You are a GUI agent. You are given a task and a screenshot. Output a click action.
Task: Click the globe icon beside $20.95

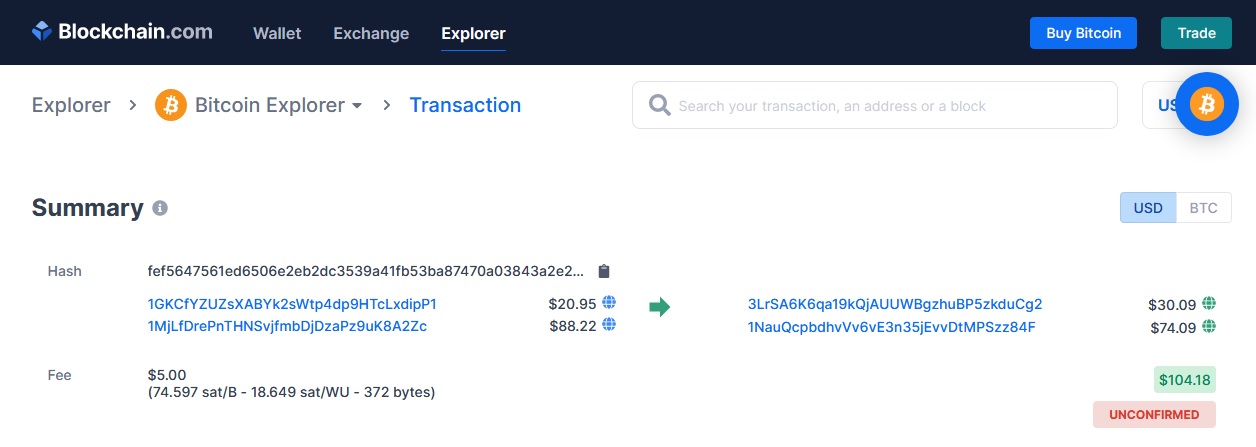[609, 303]
